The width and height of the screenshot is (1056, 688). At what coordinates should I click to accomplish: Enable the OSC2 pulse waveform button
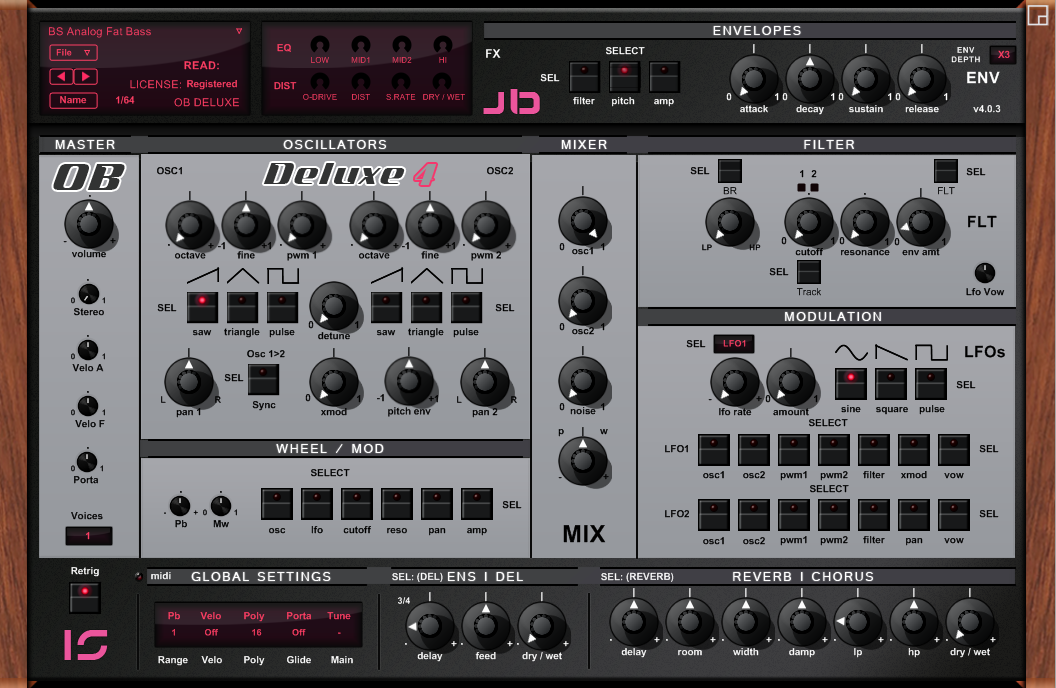466,308
